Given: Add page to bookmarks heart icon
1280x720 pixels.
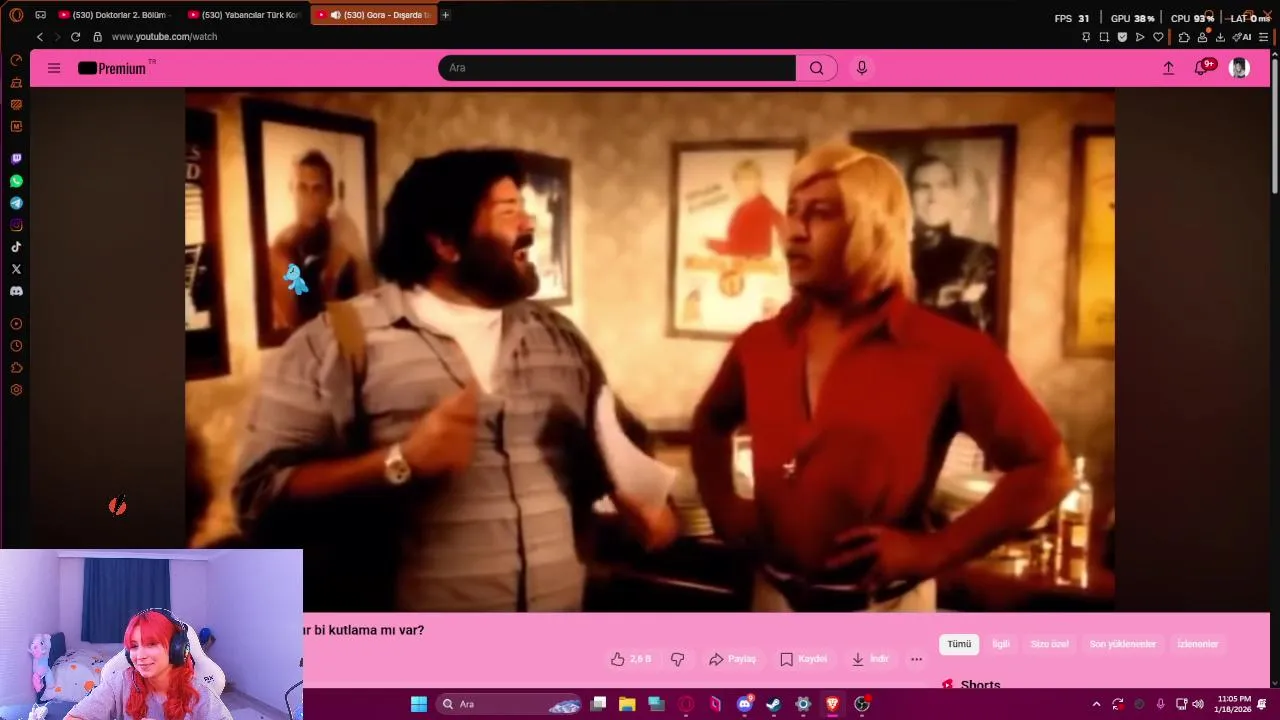Looking at the screenshot, I should [1158, 37].
